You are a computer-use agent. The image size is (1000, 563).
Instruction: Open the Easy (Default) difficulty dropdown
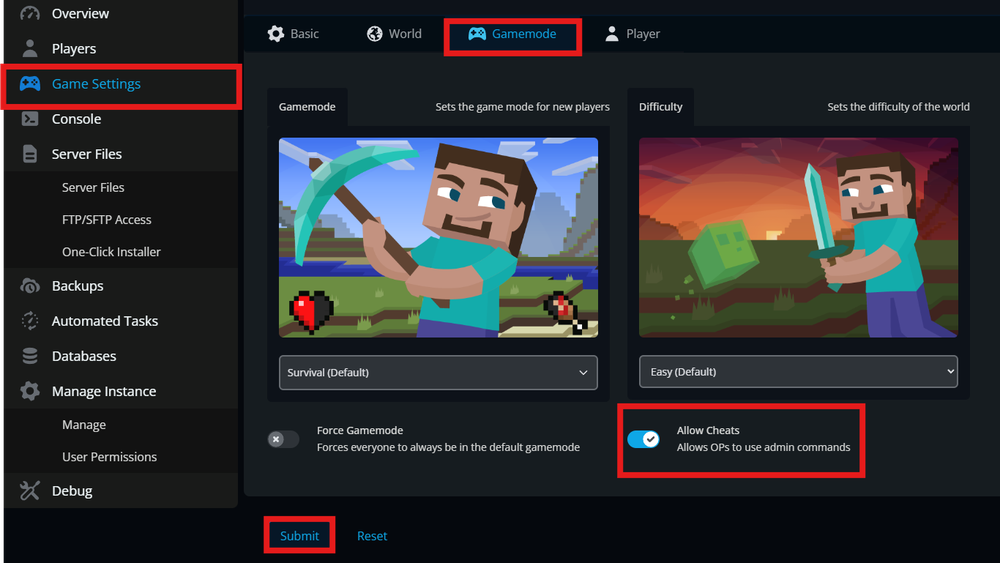(798, 372)
